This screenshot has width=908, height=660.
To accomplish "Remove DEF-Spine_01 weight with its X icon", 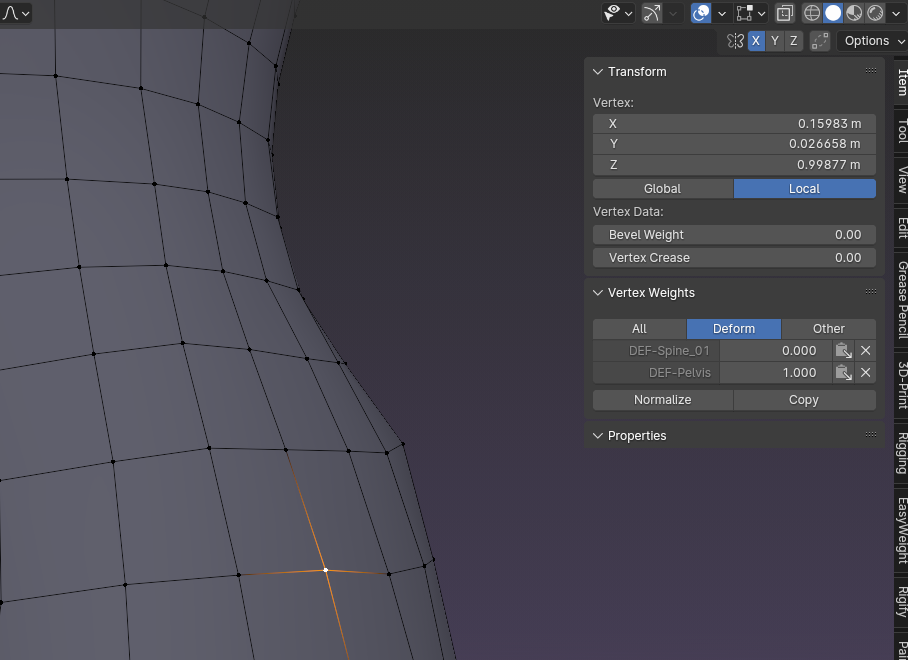I will click(x=865, y=350).
